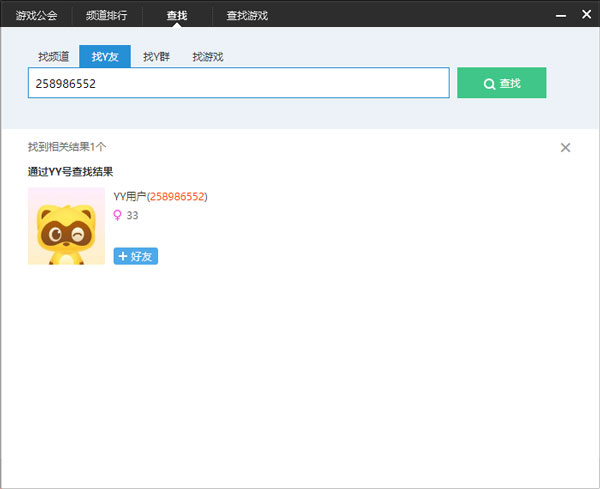600x489 pixels.
Task: Dismiss search results with the gray X
Action: [565, 148]
